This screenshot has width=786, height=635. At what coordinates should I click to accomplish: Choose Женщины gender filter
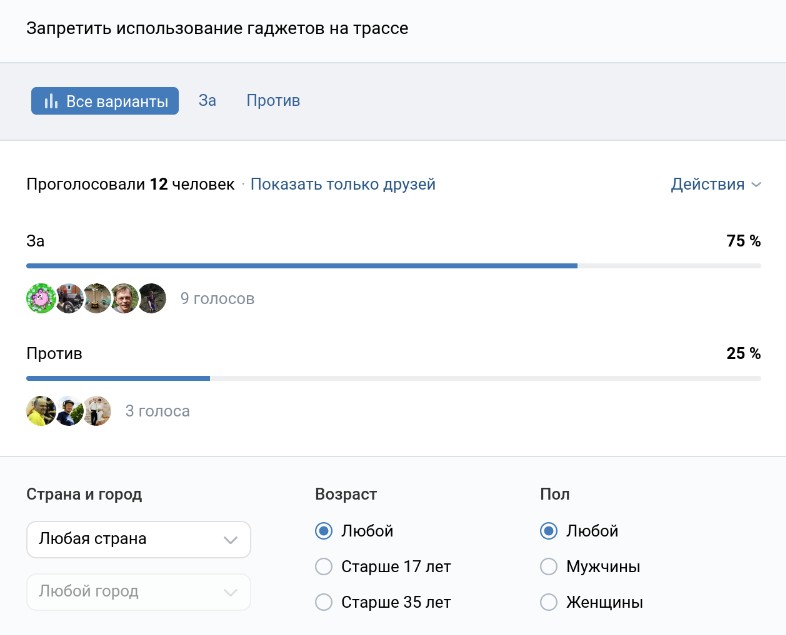click(x=548, y=602)
